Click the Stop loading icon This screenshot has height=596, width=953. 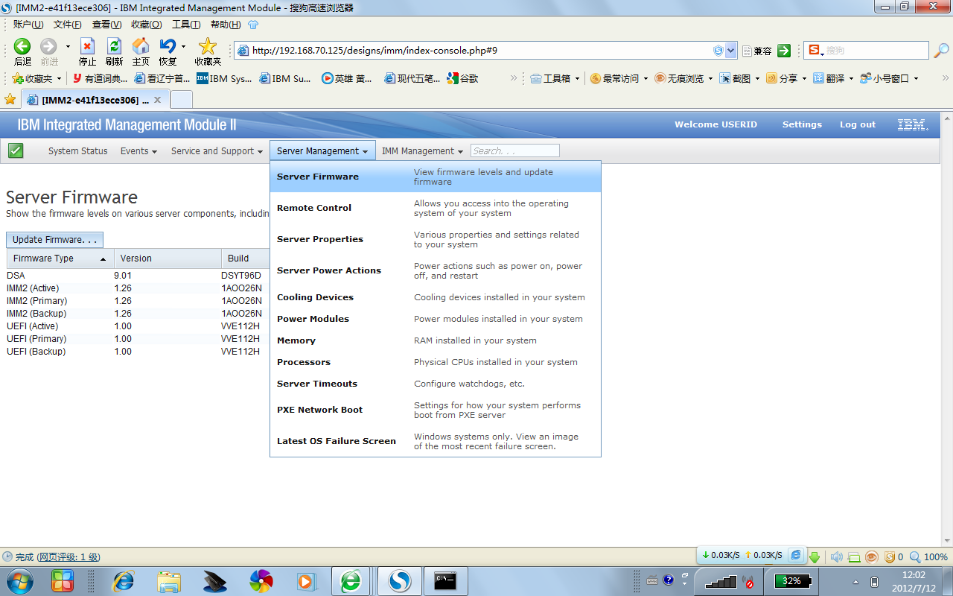coord(88,47)
